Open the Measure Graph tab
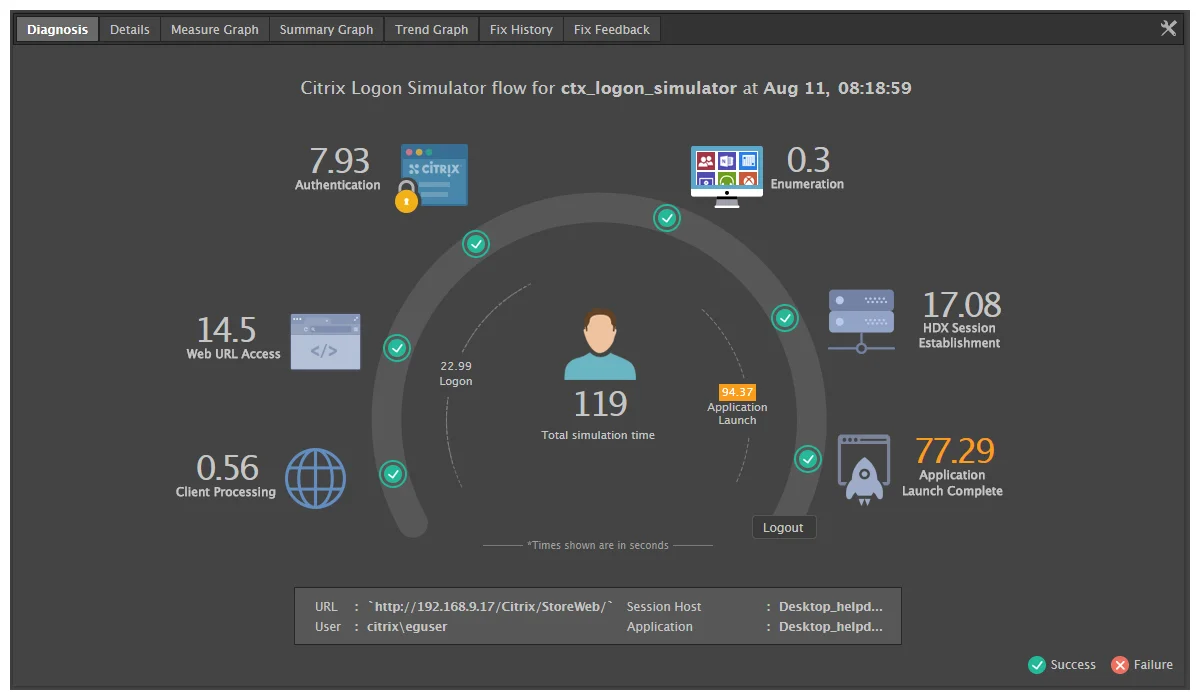Image resolution: width=1200 pixels, height=700 pixels. coord(215,29)
